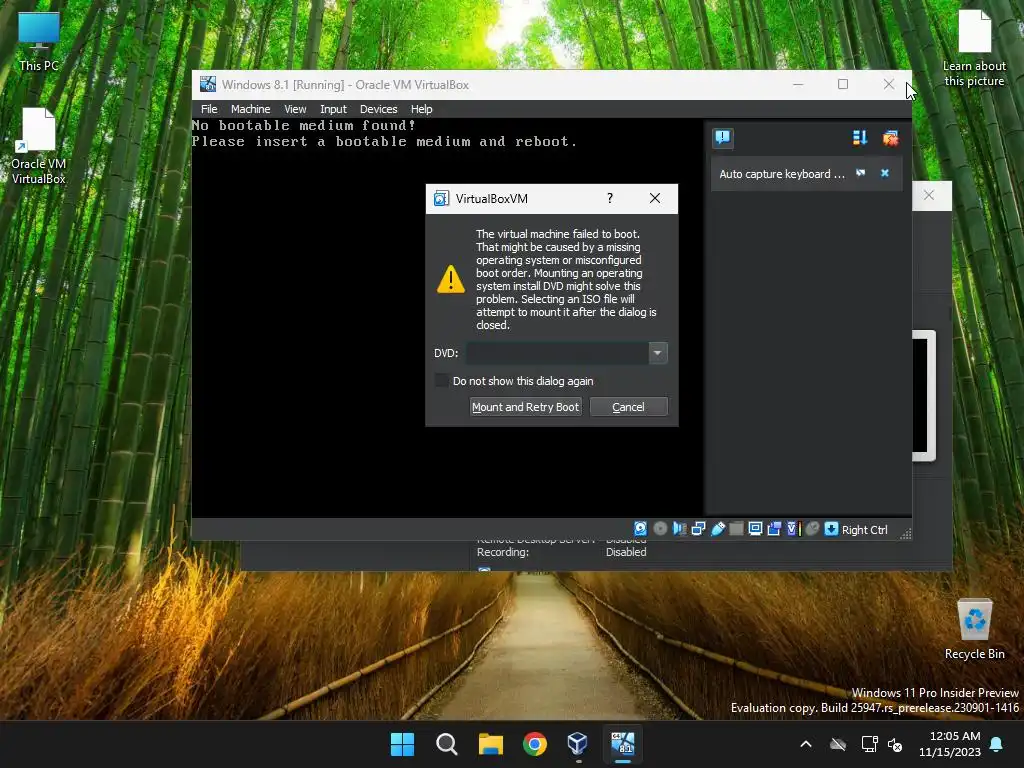Screen dimensions: 1024x768
Task: Click the Cancel button in dialog
Action: tap(628, 407)
